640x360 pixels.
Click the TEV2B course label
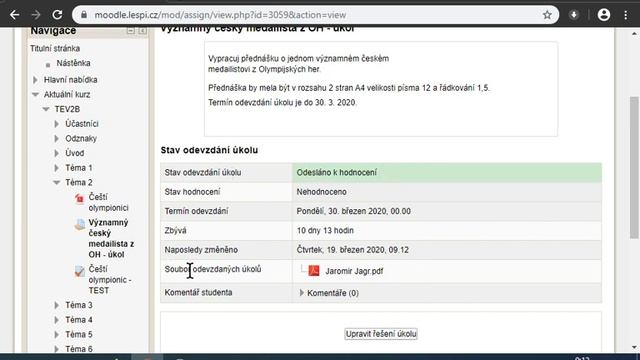pyautogui.click(x=67, y=109)
